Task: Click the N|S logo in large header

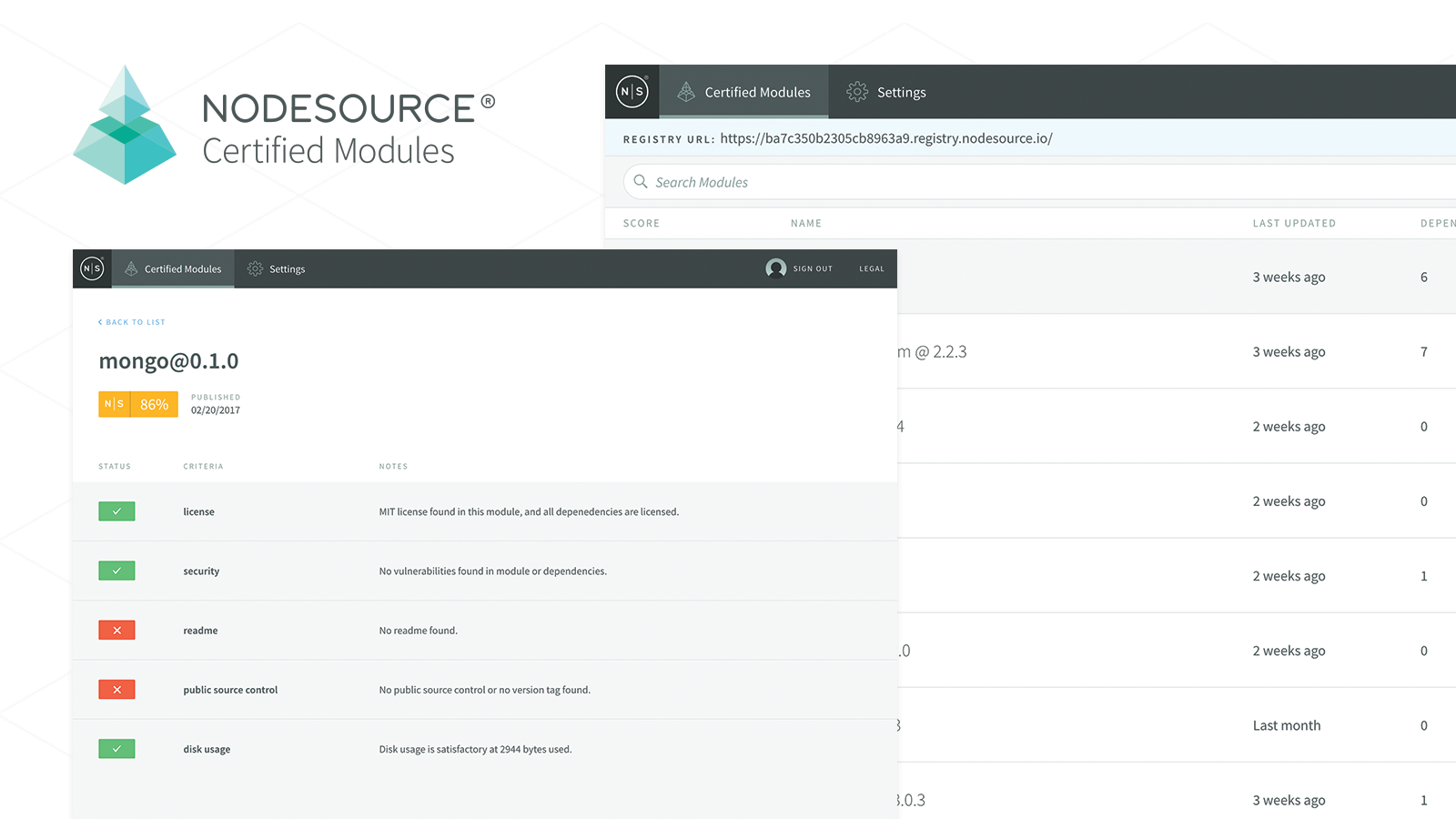Action: click(632, 92)
